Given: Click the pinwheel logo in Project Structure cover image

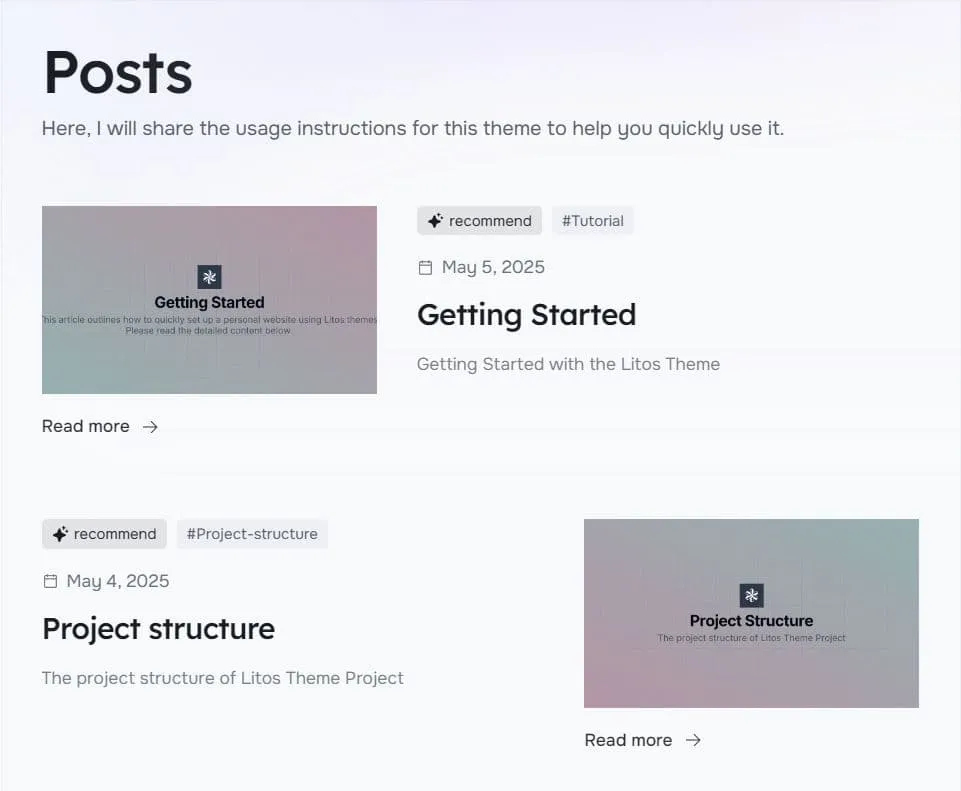Looking at the screenshot, I should [751, 596].
